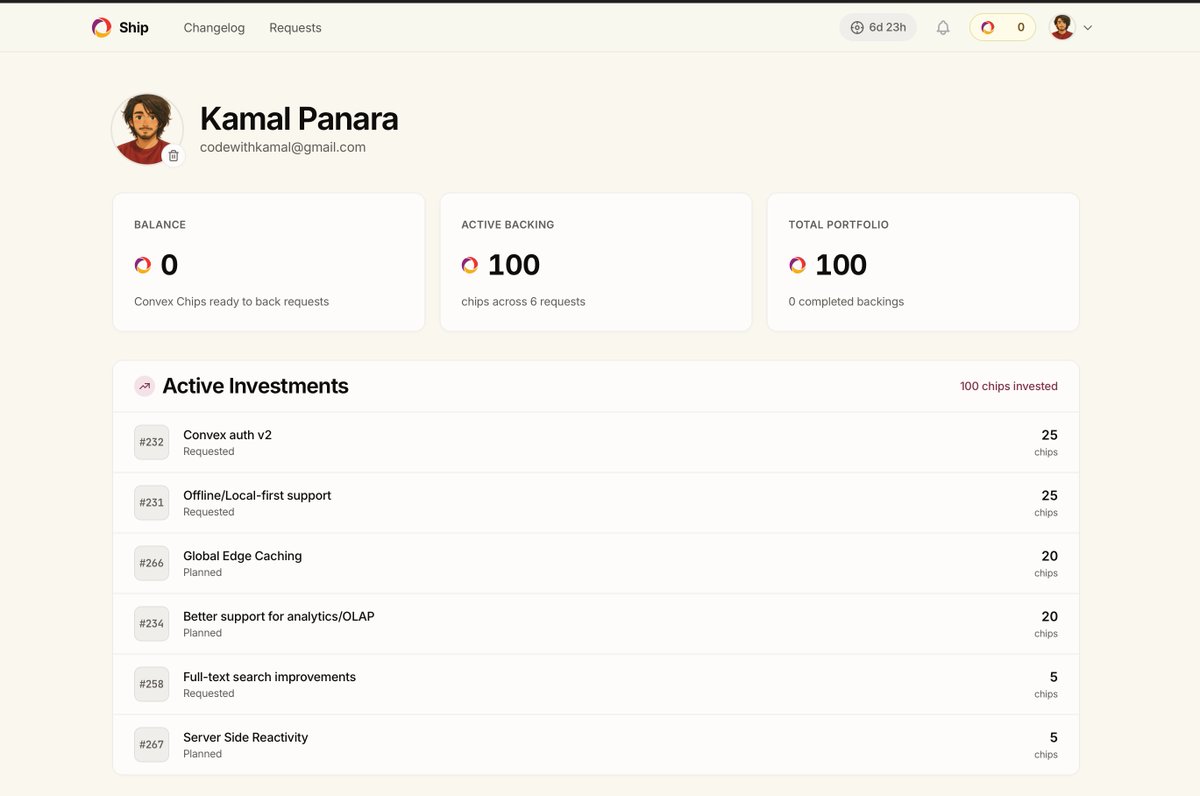1200x796 pixels.
Task: Click the #267 request badge
Action: point(152,745)
